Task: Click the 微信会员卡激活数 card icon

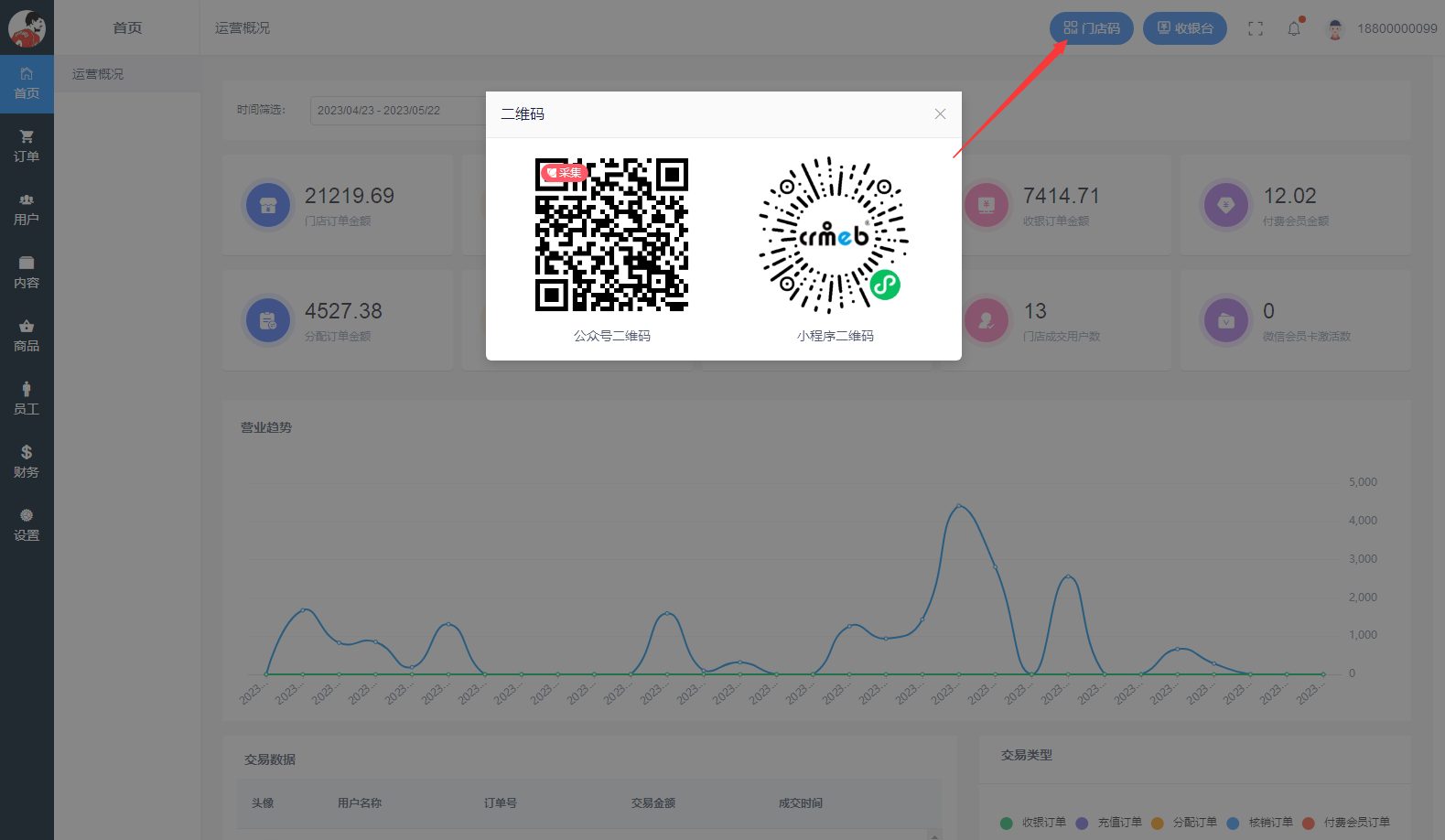Action: click(x=1226, y=320)
